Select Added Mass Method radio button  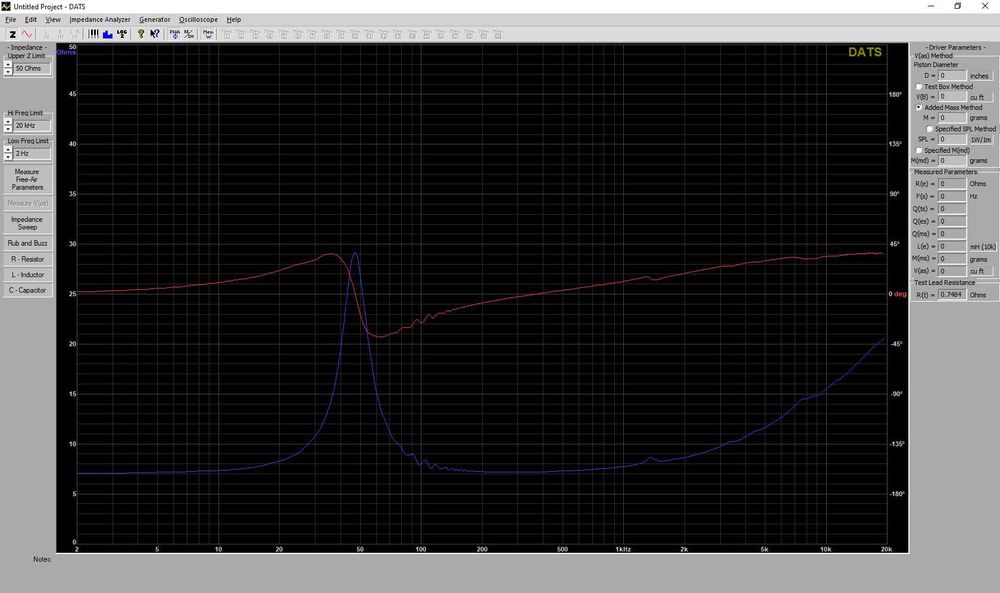[919, 107]
